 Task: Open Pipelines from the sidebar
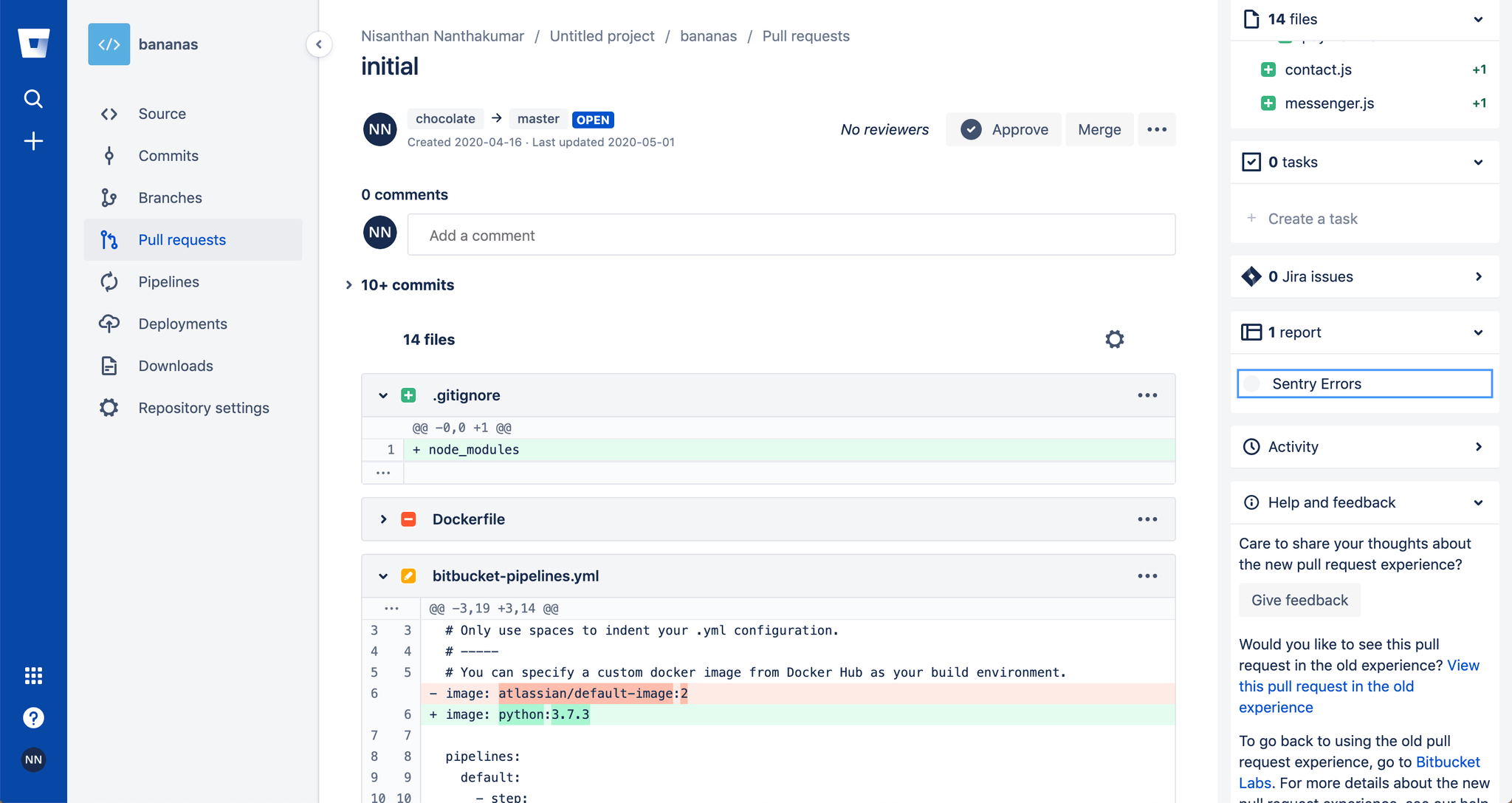click(x=168, y=281)
